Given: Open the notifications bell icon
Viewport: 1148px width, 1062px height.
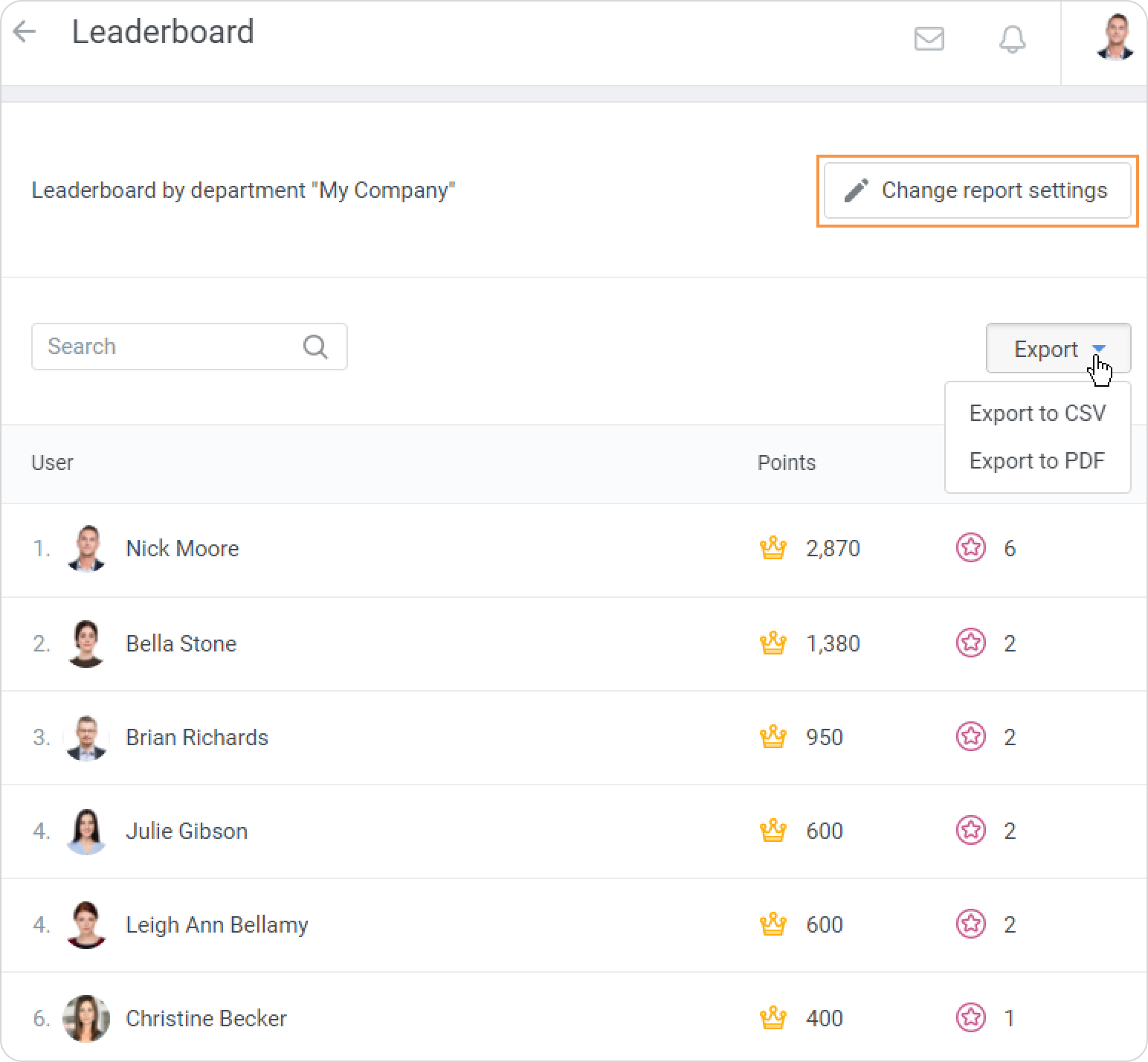Looking at the screenshot, I should 1011,39.
